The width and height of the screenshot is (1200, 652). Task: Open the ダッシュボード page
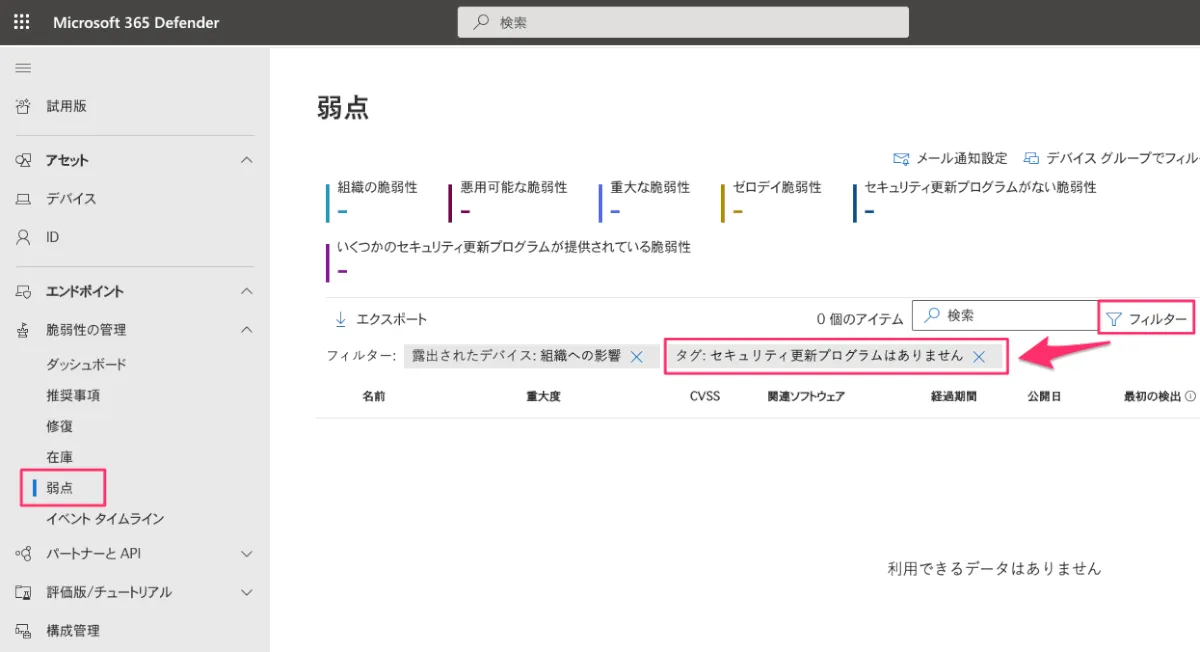click(x=86, y=364)
